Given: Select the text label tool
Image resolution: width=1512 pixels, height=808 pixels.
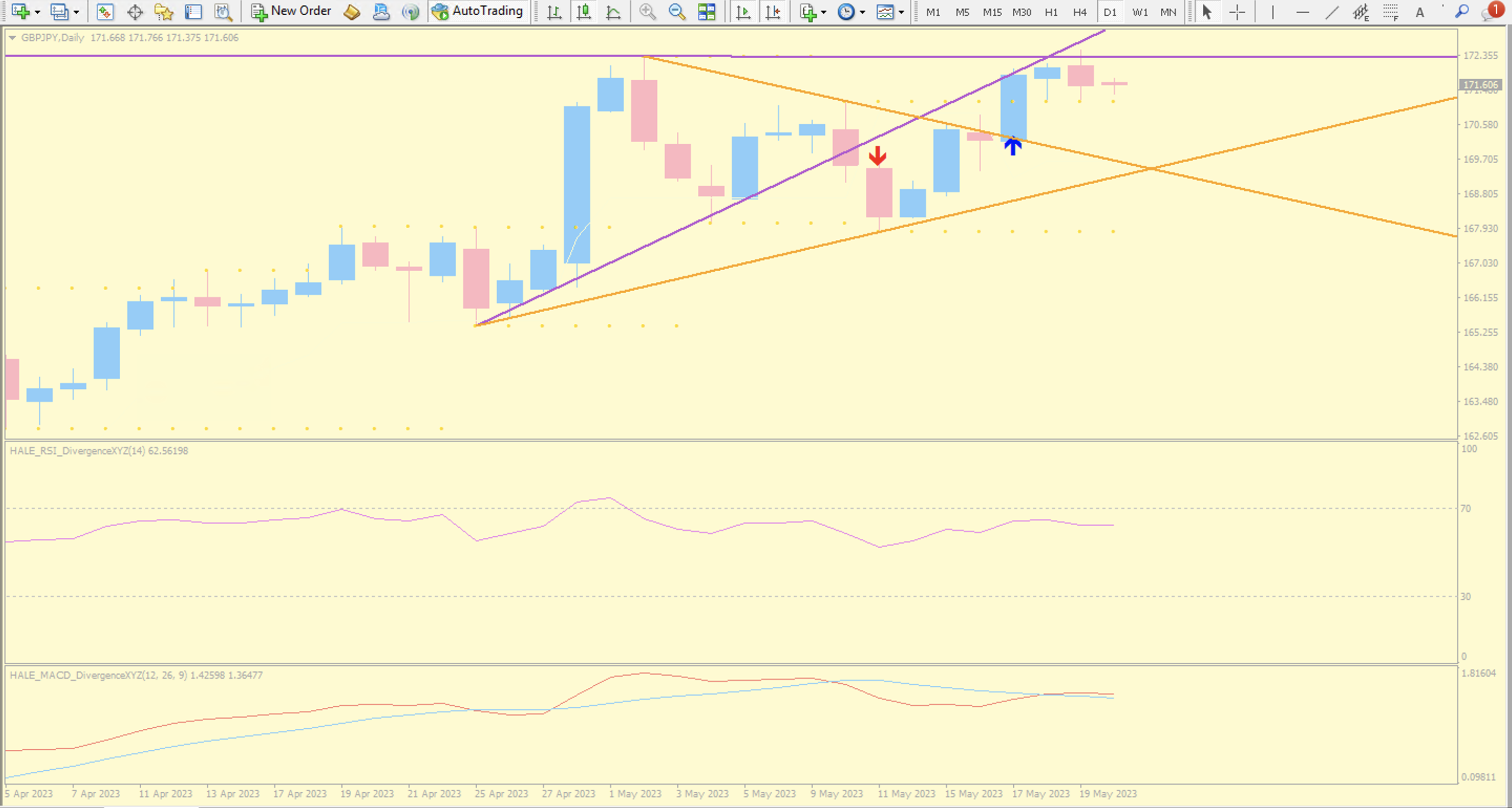Looking at the screenshot, I should [1420, 12].
